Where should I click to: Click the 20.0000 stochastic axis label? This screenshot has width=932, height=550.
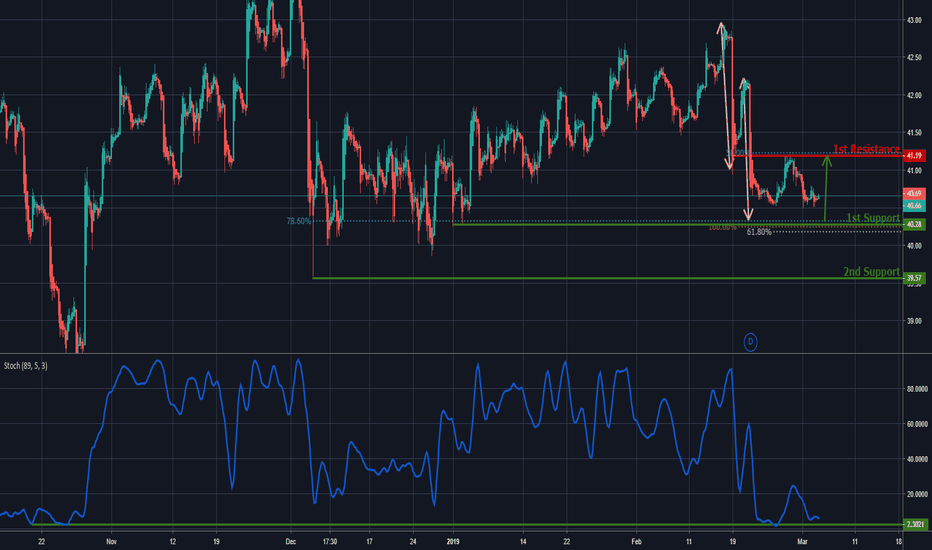point(917,495)
